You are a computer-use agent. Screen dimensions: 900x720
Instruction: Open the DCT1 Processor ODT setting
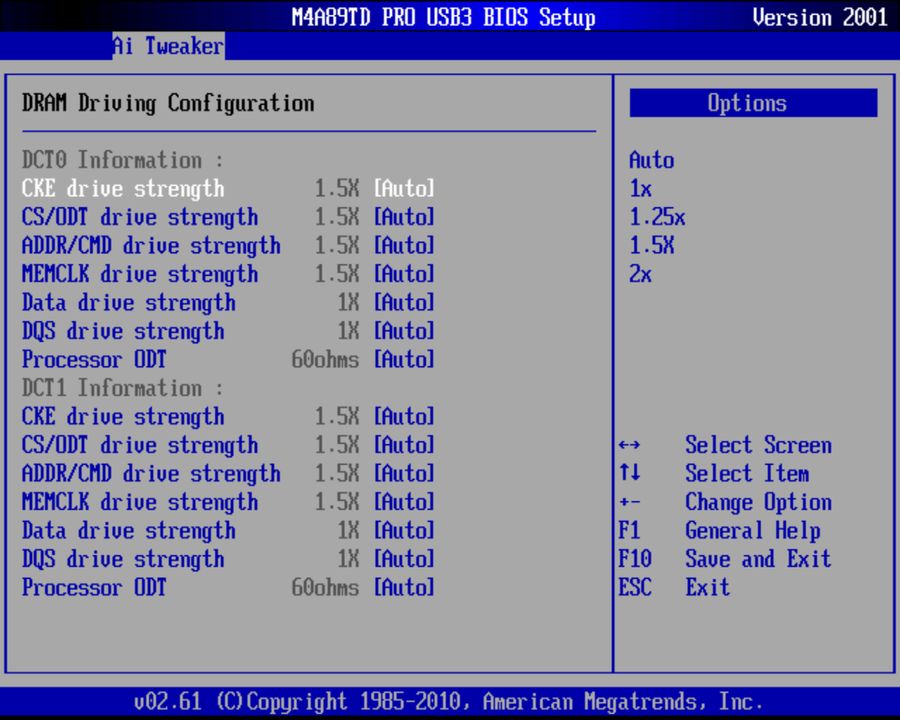pos(94,587)
